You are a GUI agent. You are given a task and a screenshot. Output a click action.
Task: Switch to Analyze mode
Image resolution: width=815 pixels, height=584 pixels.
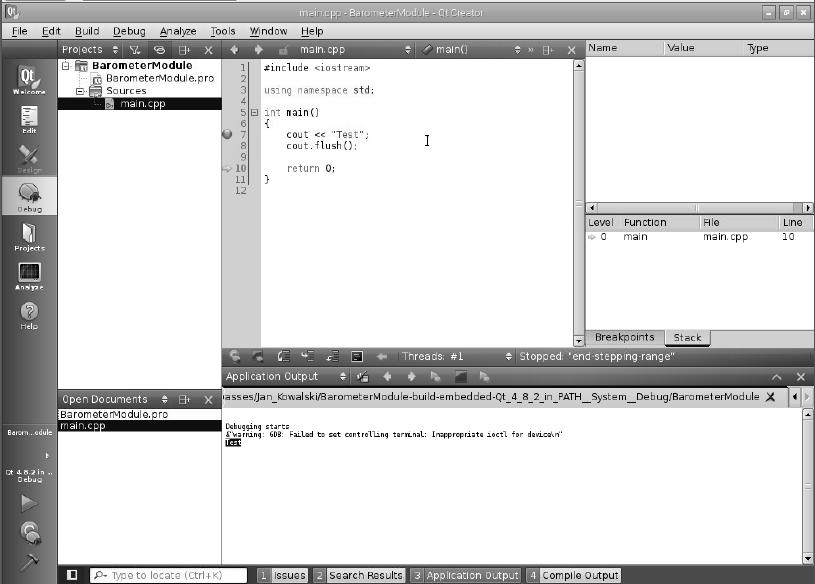29,275
